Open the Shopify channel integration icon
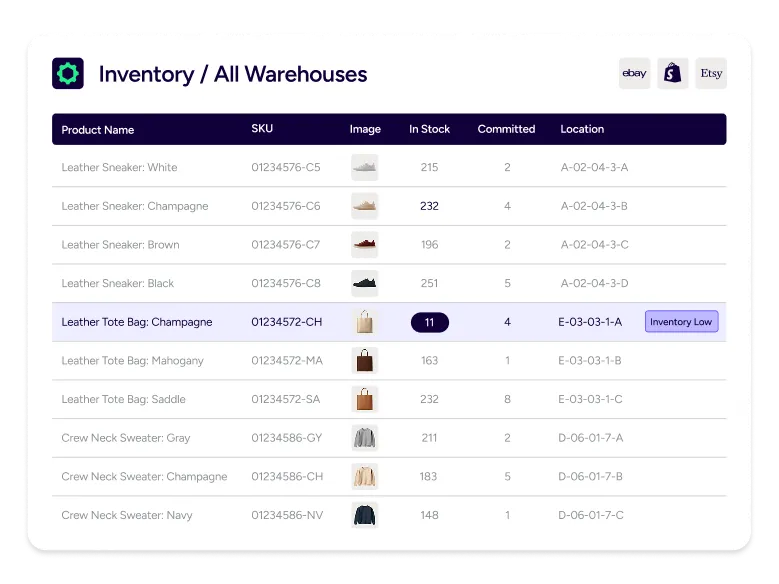The width and height of the screenshot is (779, 584). point(673,73)
